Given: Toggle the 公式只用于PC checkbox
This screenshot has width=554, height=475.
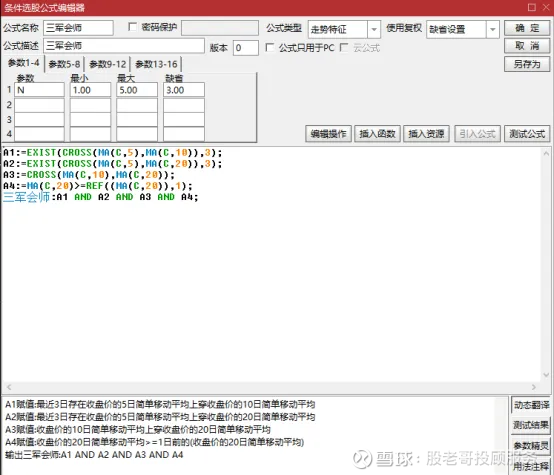Looking at the screenshot, I should 270,47.
